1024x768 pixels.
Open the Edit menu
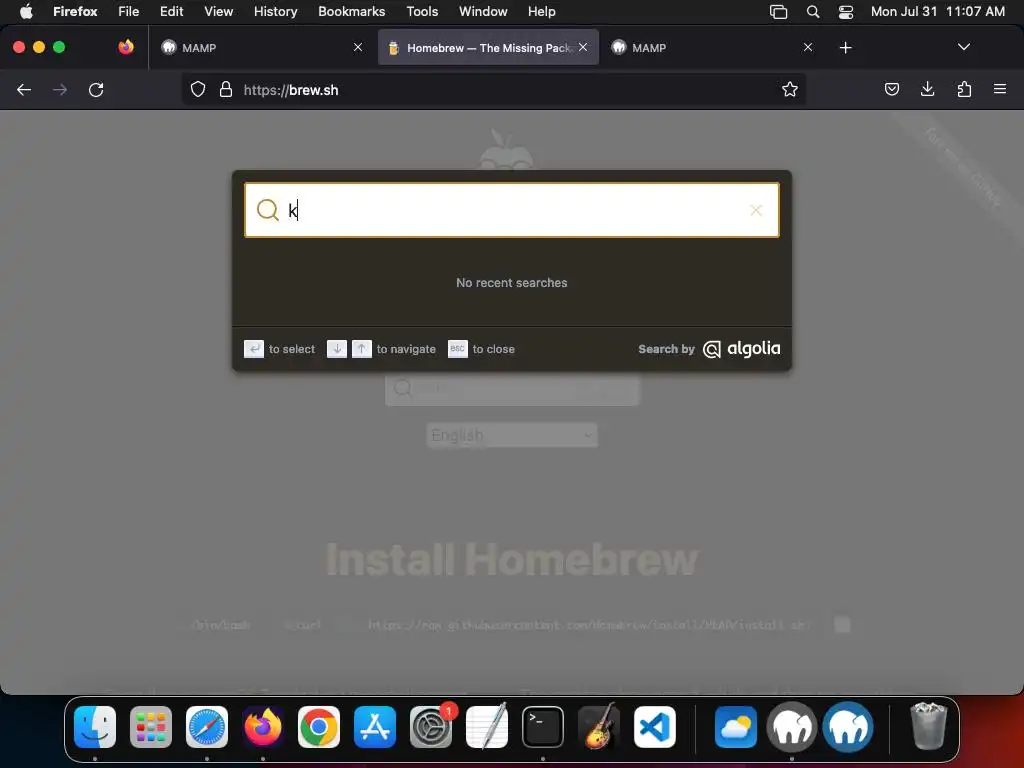pyautogui.click(x=172, y=11)
